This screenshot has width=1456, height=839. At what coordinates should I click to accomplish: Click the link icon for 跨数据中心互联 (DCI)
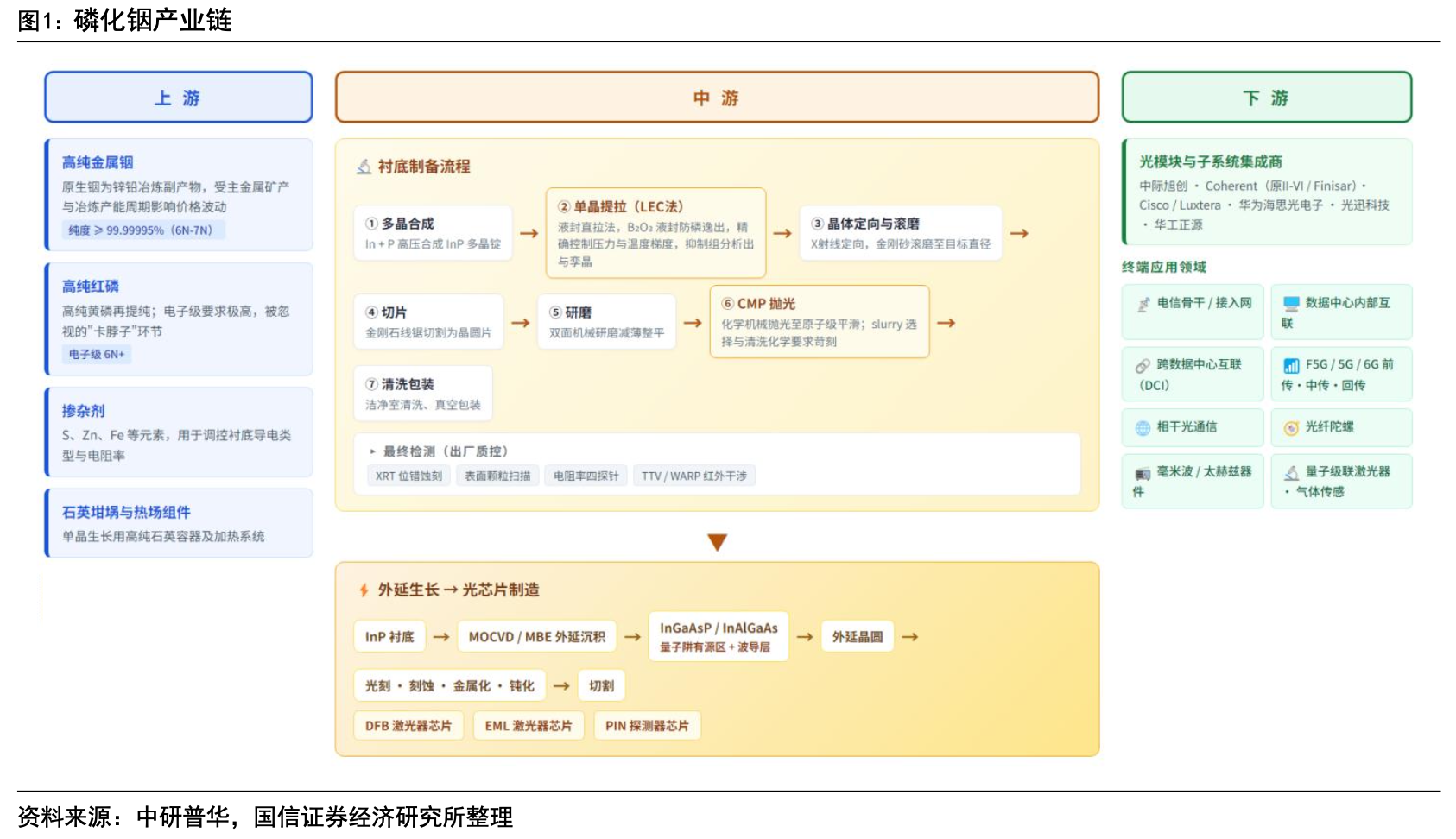click(x=1143, y=365)
